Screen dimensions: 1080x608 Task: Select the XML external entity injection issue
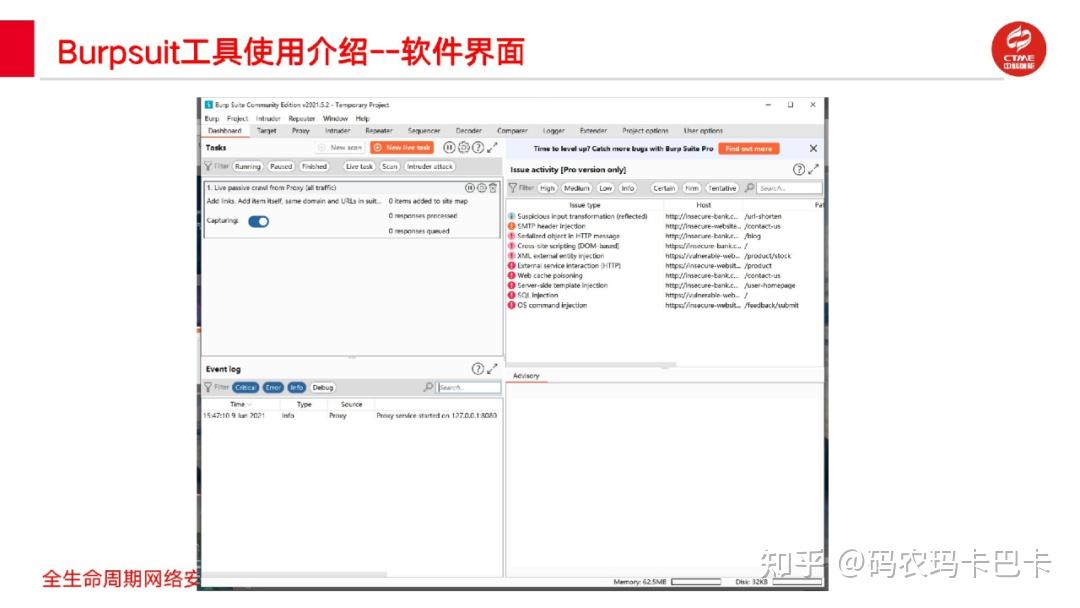[x=664, y=255]
